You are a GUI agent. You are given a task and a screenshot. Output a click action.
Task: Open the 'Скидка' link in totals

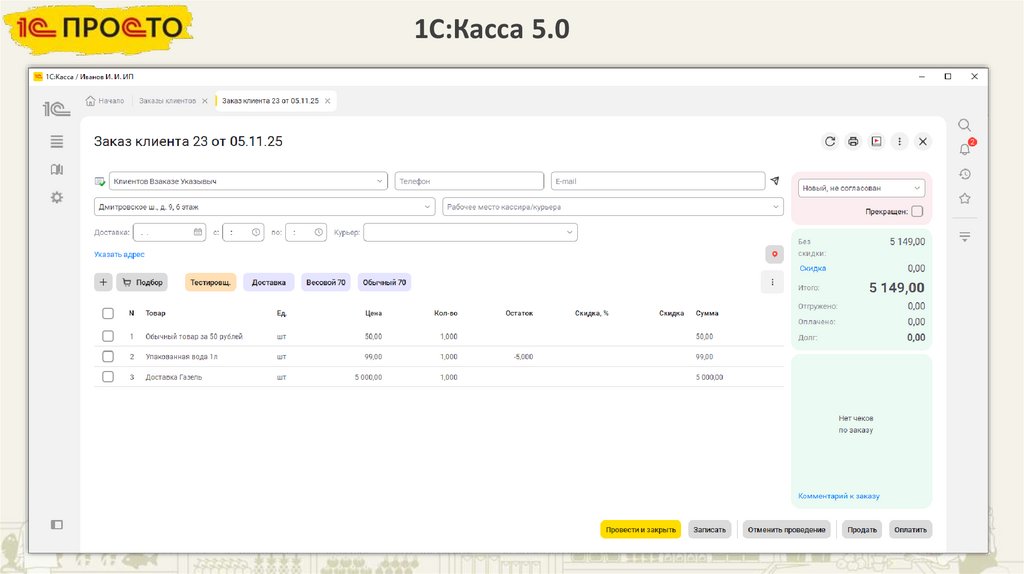(812, 268)
